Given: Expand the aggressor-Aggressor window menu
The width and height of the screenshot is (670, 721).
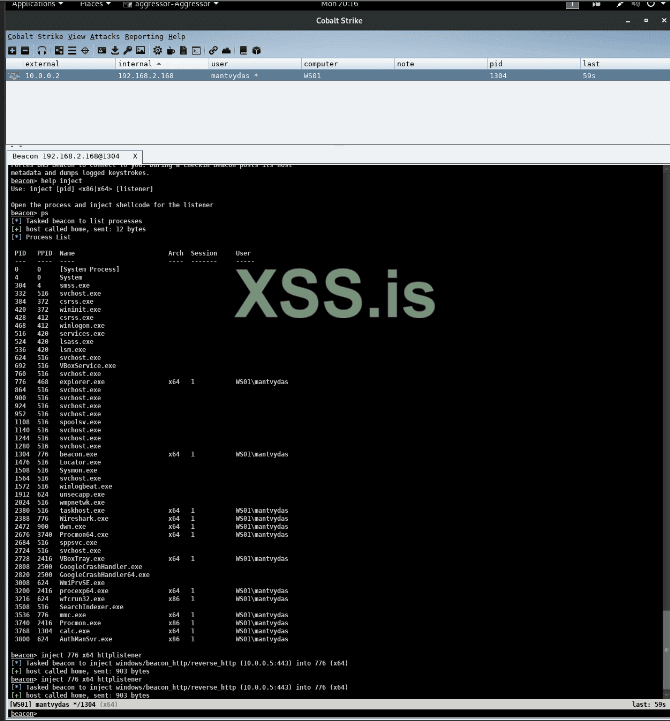Looking at the screenshot, I should click(x=171, y=4).
